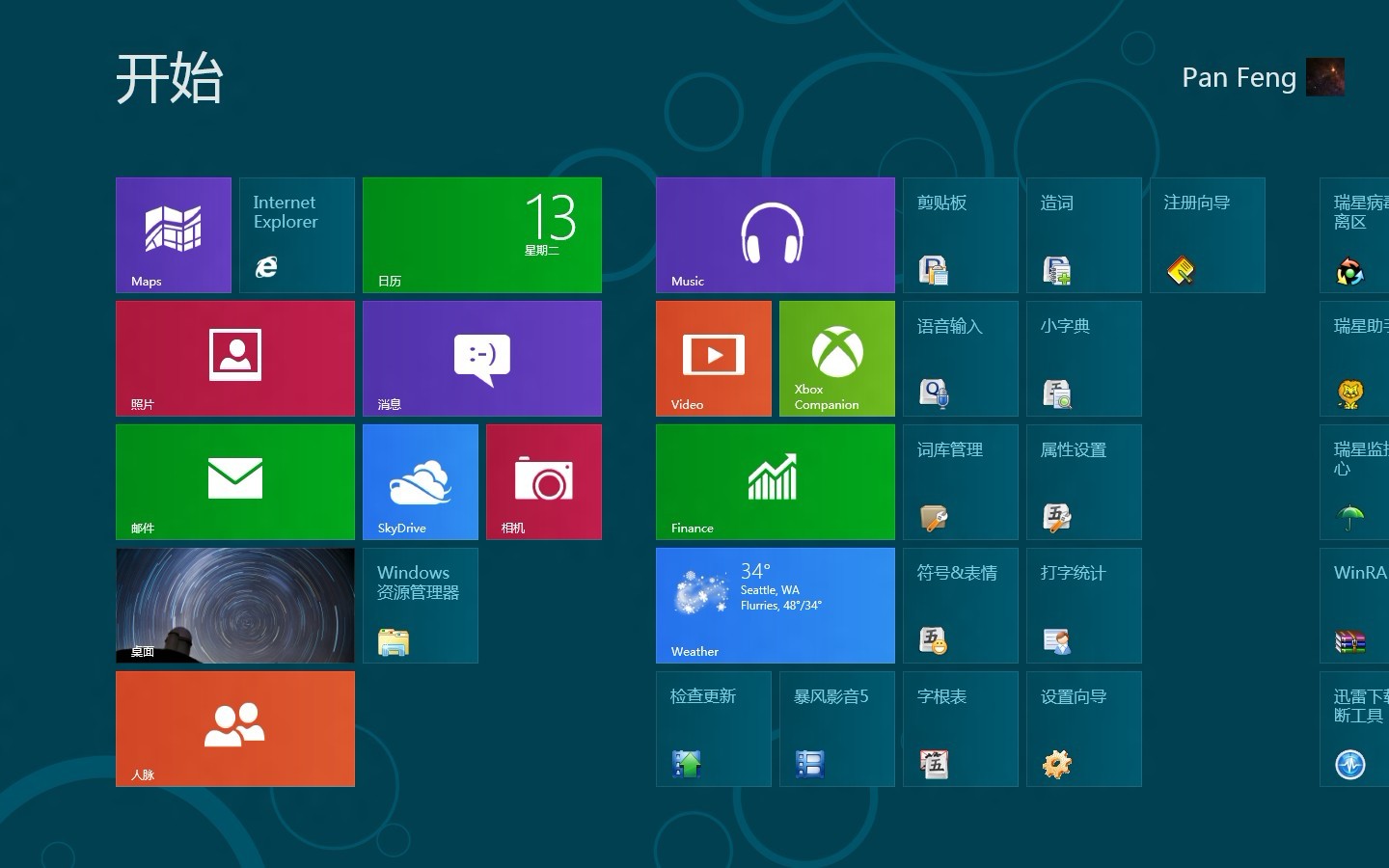Open the 剪贴板 clipboard tile
Image resolution: width=1389 pixels, height=868 pixels.
tap(961, 235)
